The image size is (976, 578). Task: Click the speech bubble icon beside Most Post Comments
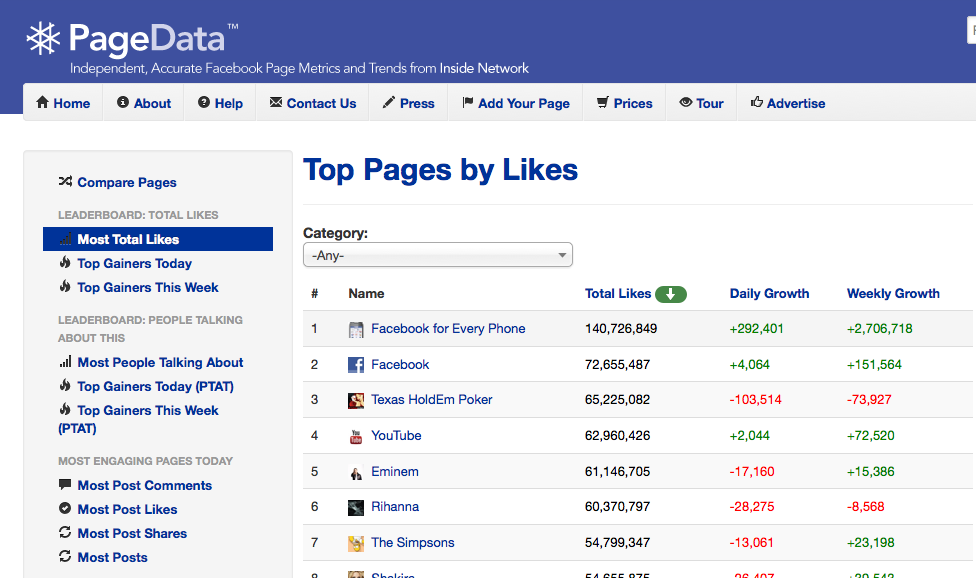pos(65,484)
